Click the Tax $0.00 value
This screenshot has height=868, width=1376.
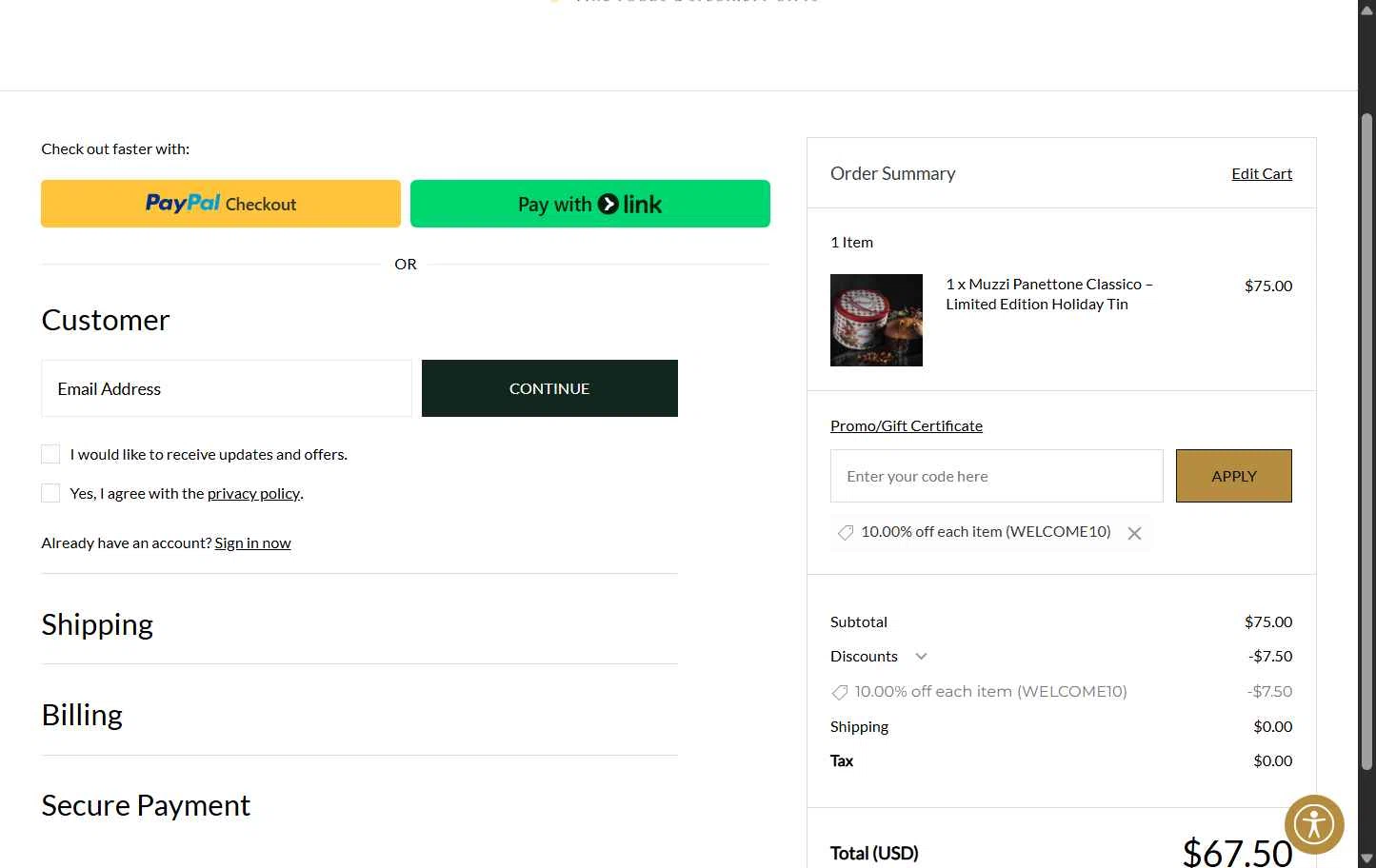tap(1273, 760)
